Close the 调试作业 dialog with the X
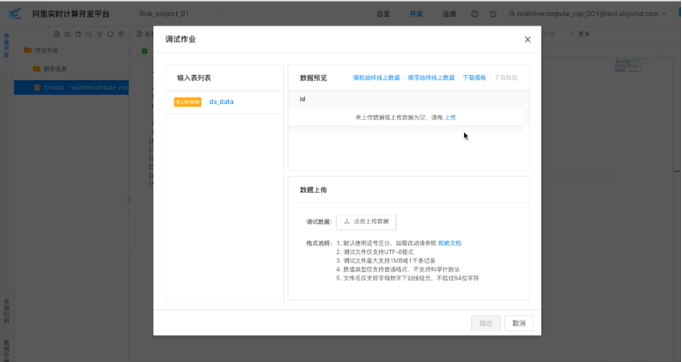The image size is (682, 362). click(x=528, y=40)
